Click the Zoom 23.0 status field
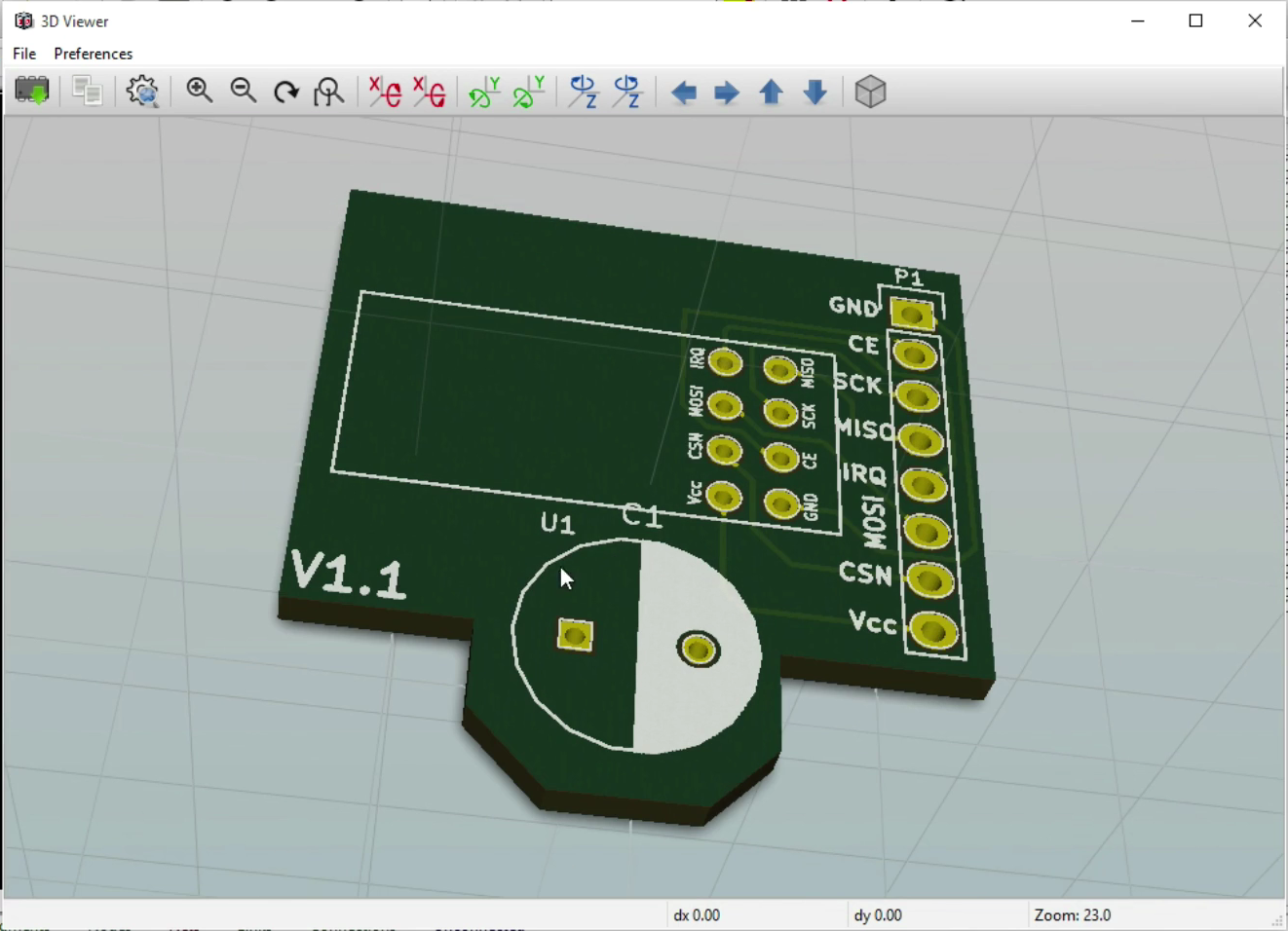1288x931 pixels. (x=1073, y=914)
